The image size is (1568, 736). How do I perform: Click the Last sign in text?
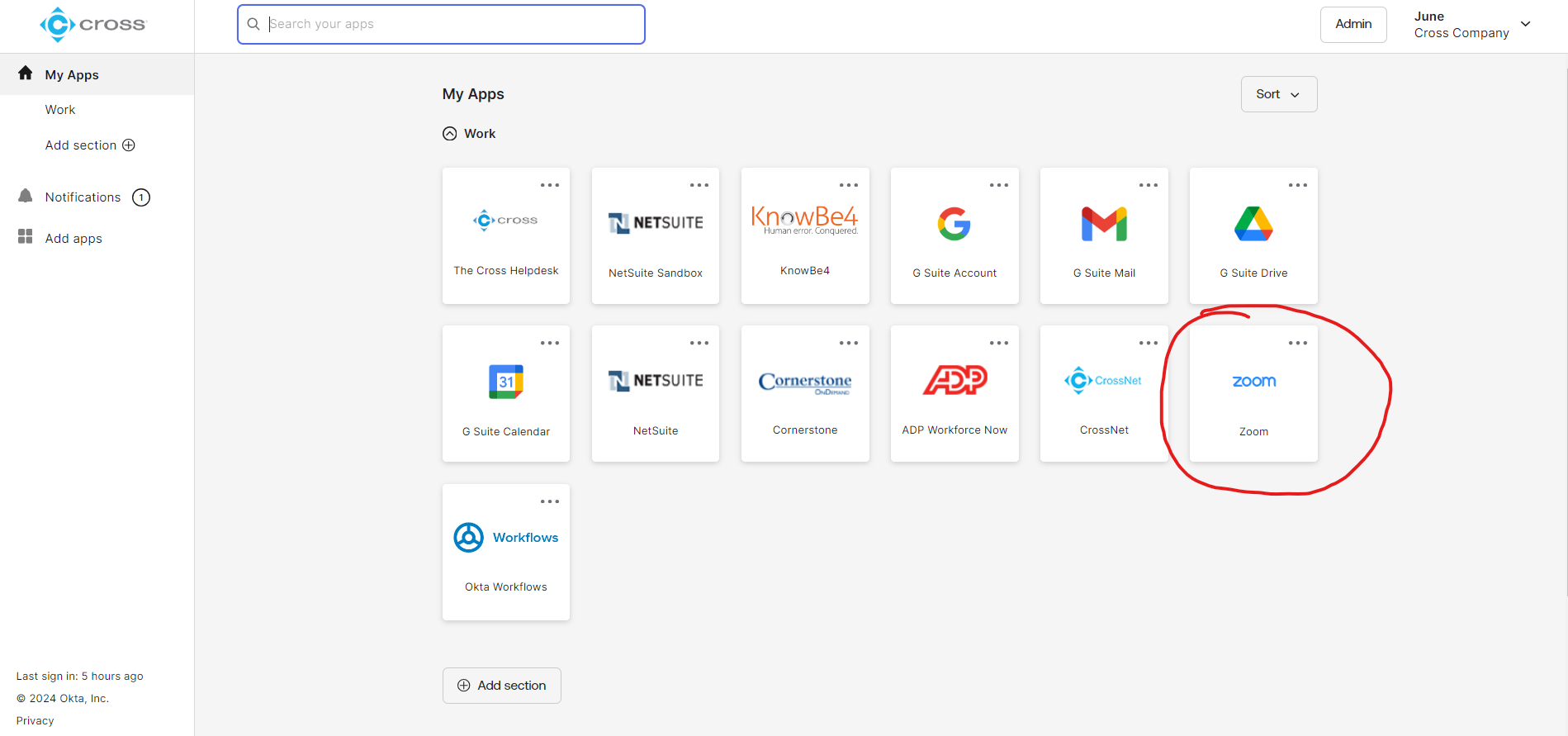tap(80, 676)
